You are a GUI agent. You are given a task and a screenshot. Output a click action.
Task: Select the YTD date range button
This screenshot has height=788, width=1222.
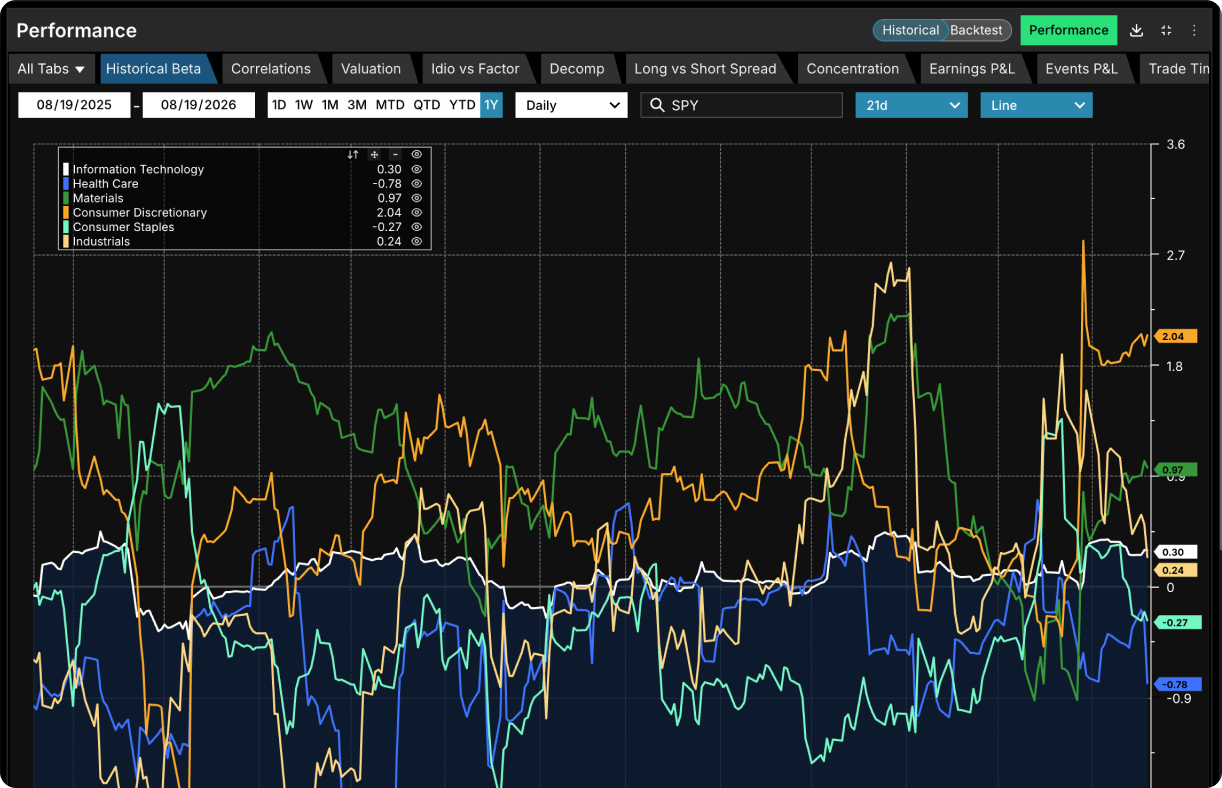pos(462,105)
